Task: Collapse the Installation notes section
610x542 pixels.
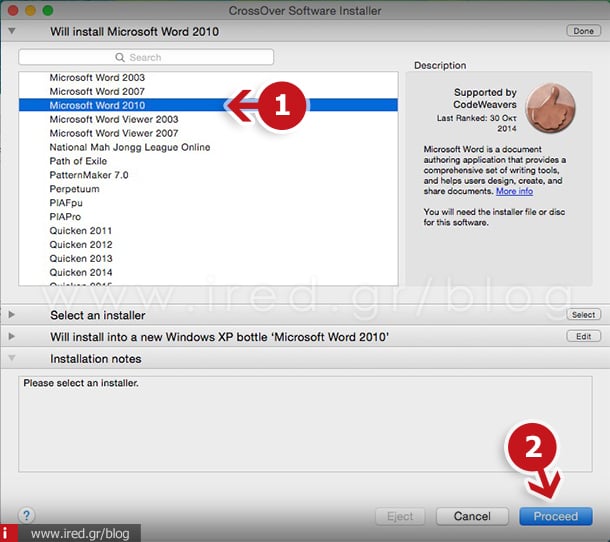Action: 12,359
